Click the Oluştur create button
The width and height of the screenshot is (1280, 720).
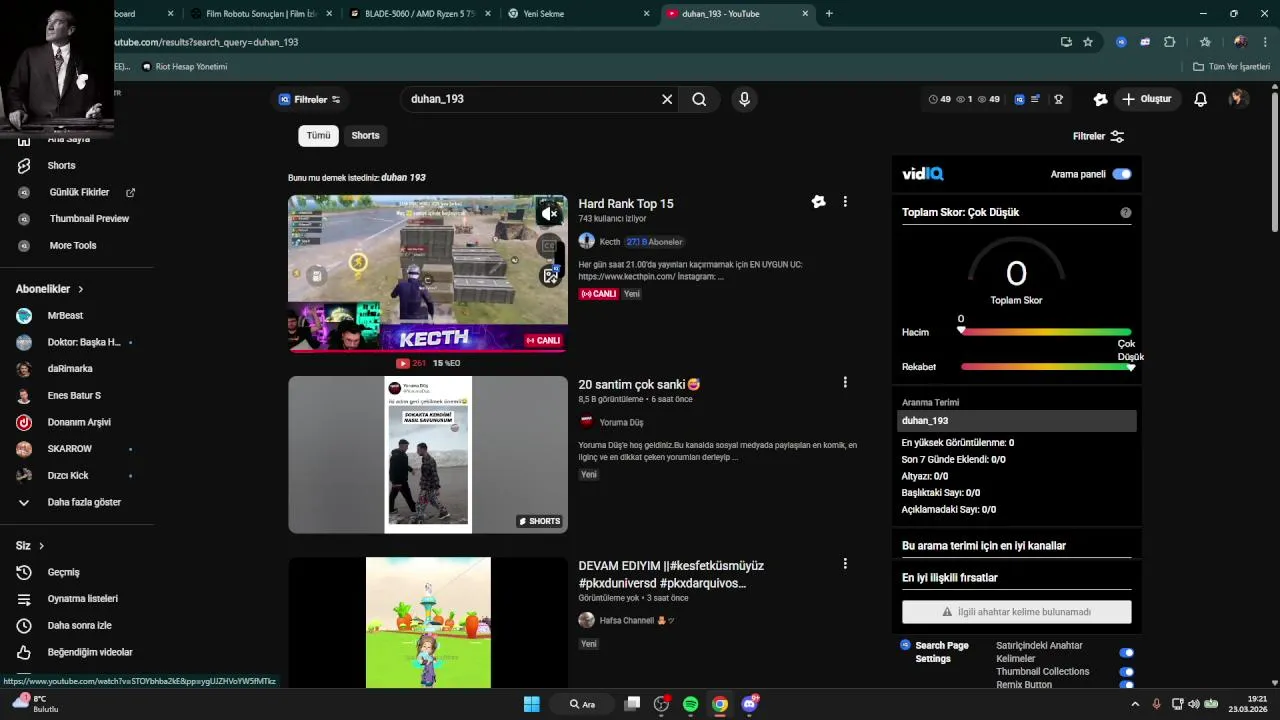[1147, 99]
